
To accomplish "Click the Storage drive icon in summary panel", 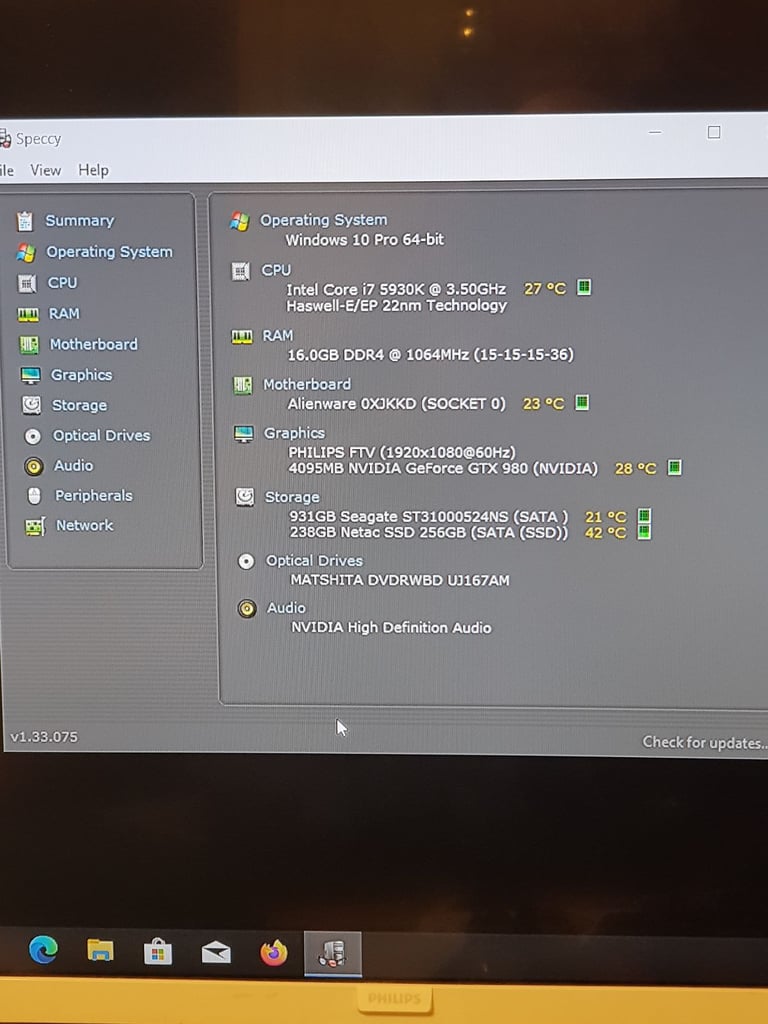I will pyautogui.click(x=245, y=497).
